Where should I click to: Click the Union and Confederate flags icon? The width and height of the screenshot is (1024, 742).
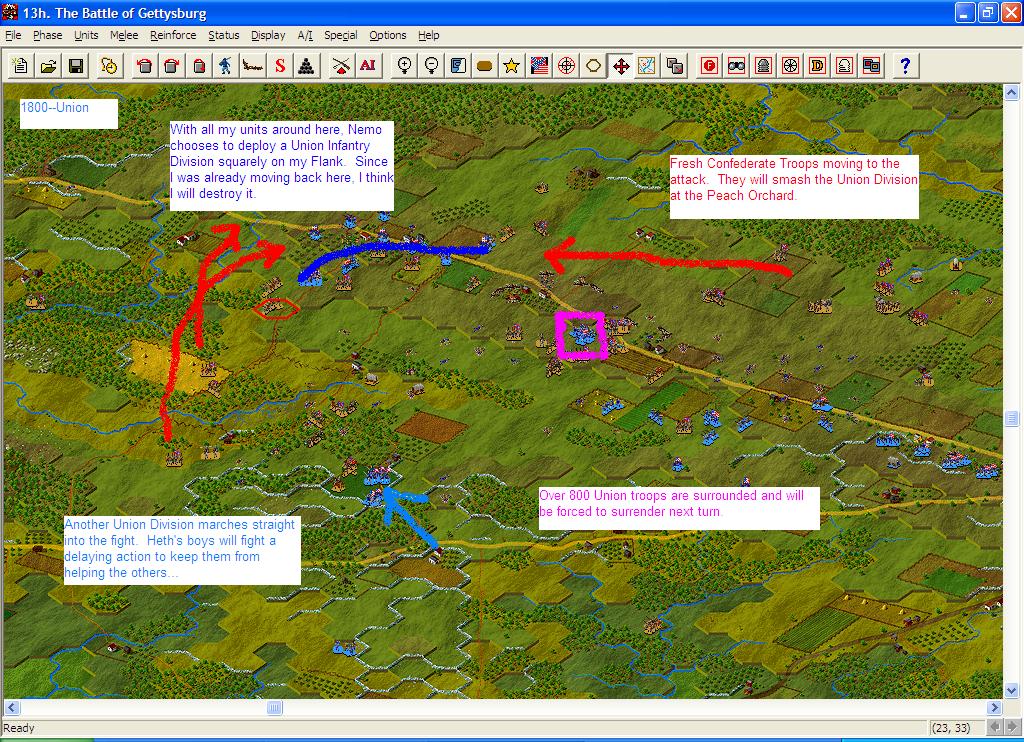[539, 65]
